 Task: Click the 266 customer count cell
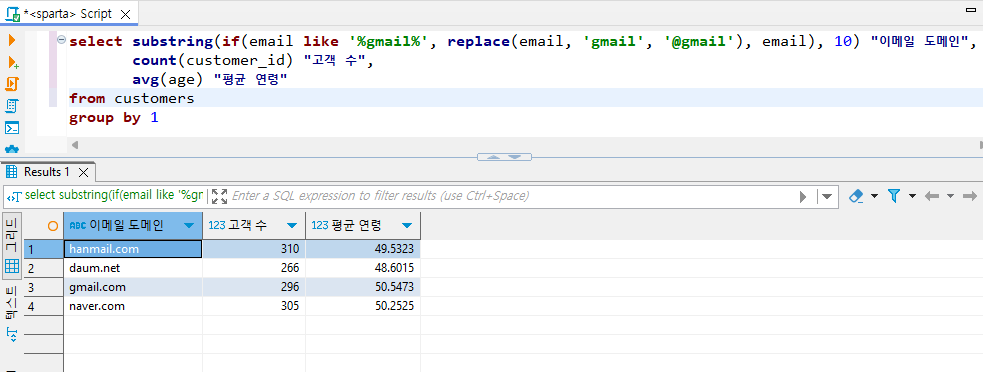(254, 268)
